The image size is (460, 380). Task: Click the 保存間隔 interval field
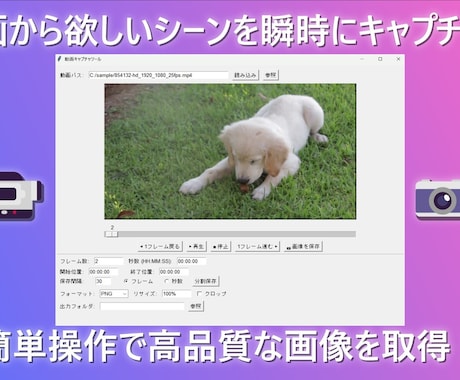[x=103, y=281]
